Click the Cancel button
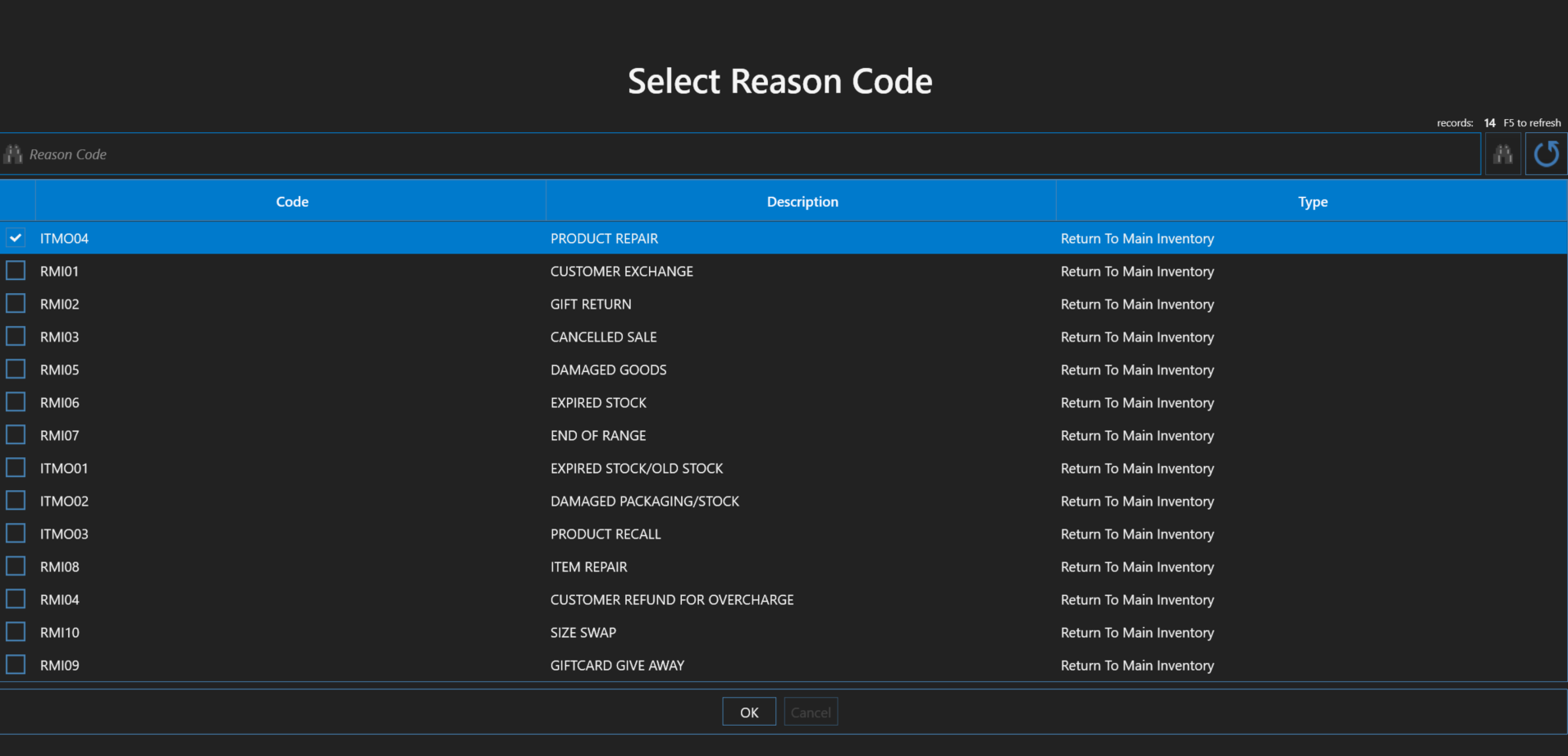 (811, 712)
